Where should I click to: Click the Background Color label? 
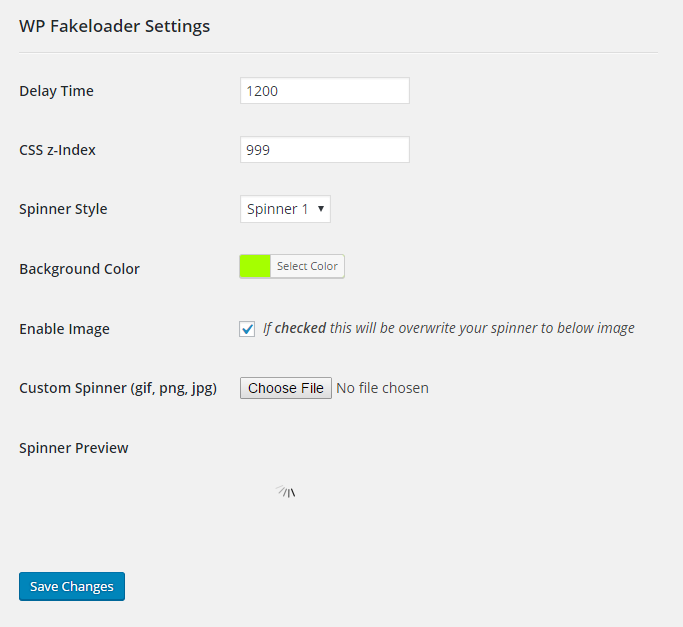point(79,269)
